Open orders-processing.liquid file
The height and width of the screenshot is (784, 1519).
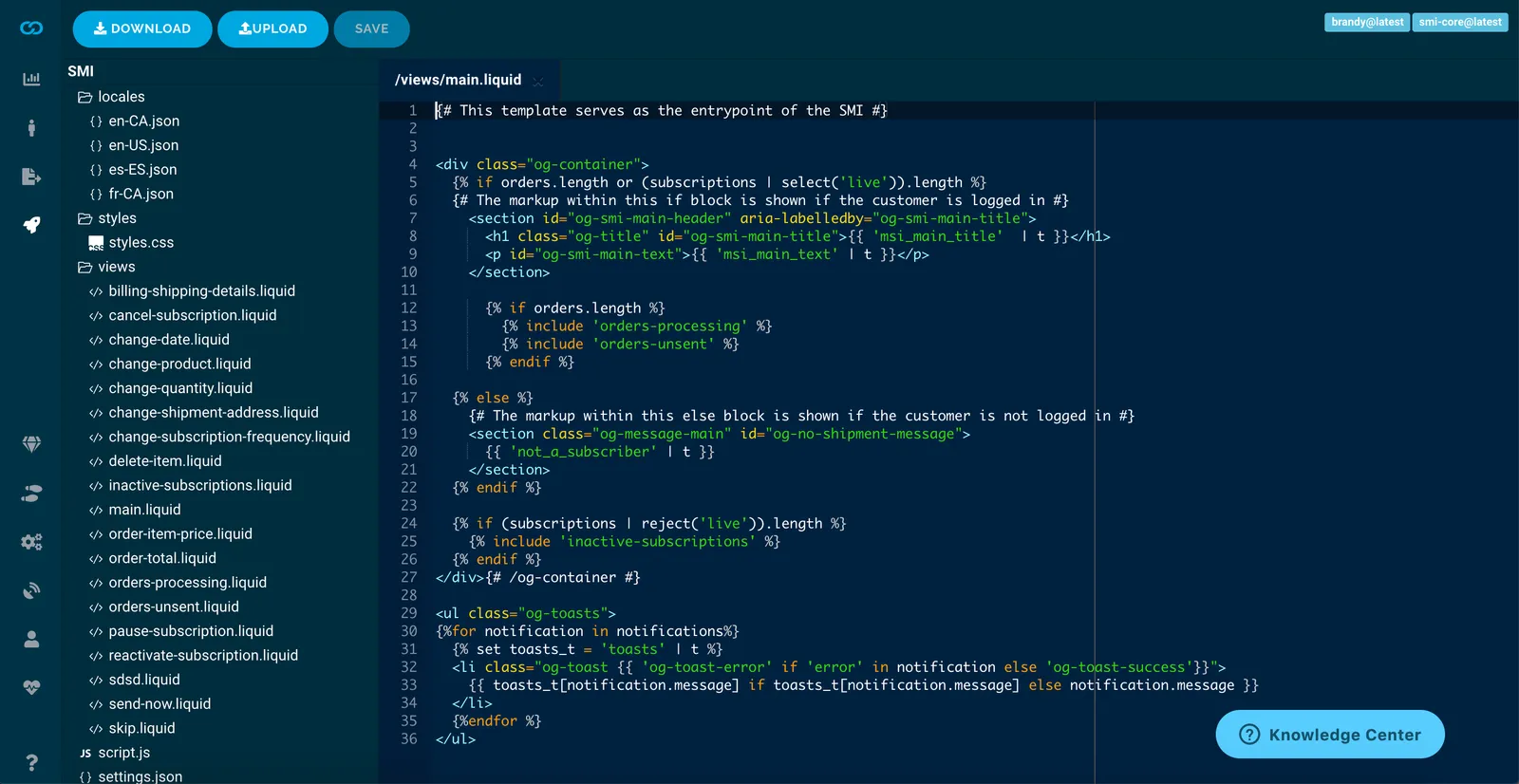point(178,583)
